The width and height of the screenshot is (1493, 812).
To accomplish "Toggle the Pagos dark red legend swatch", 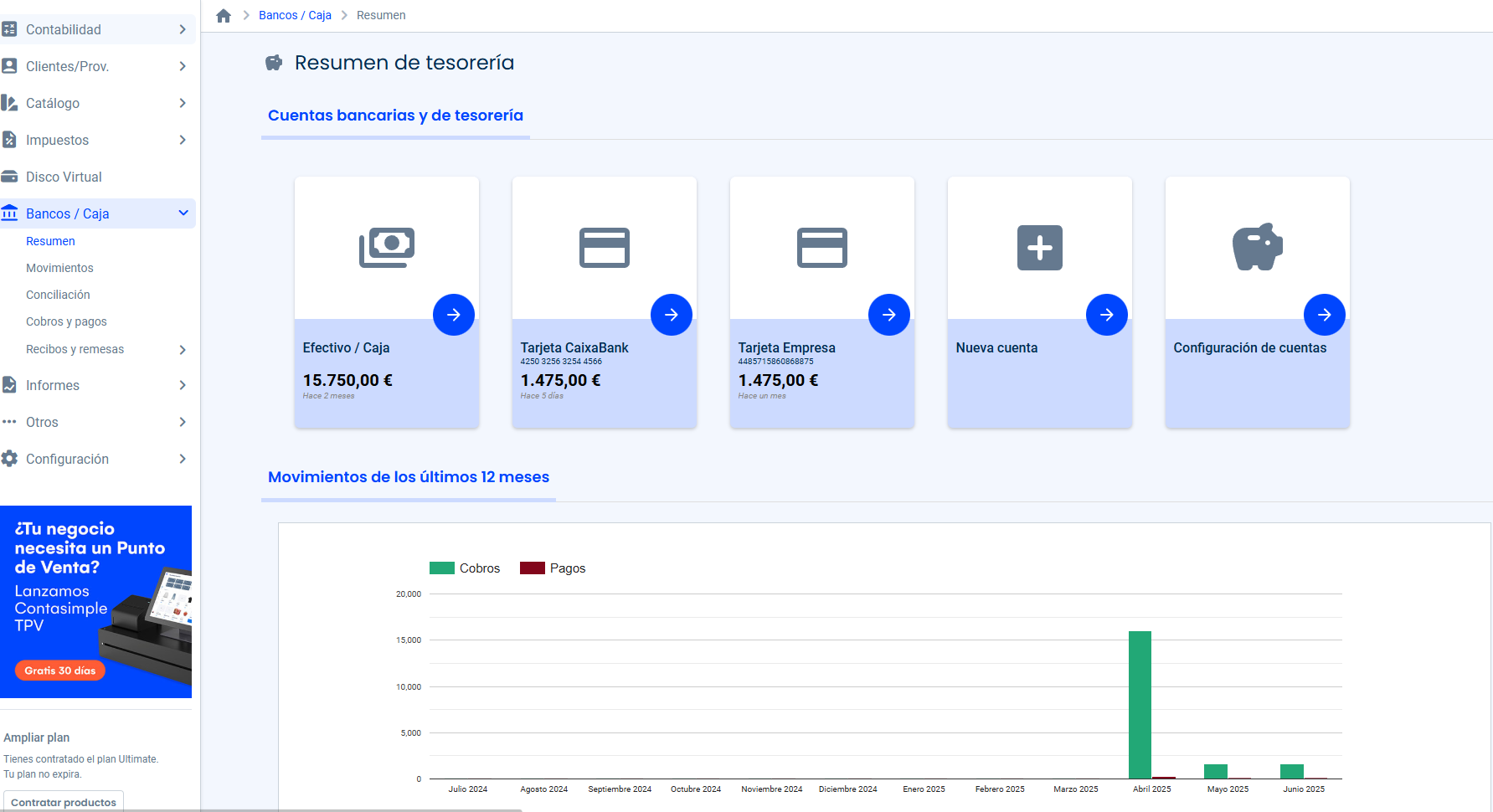I will point(533,568).
